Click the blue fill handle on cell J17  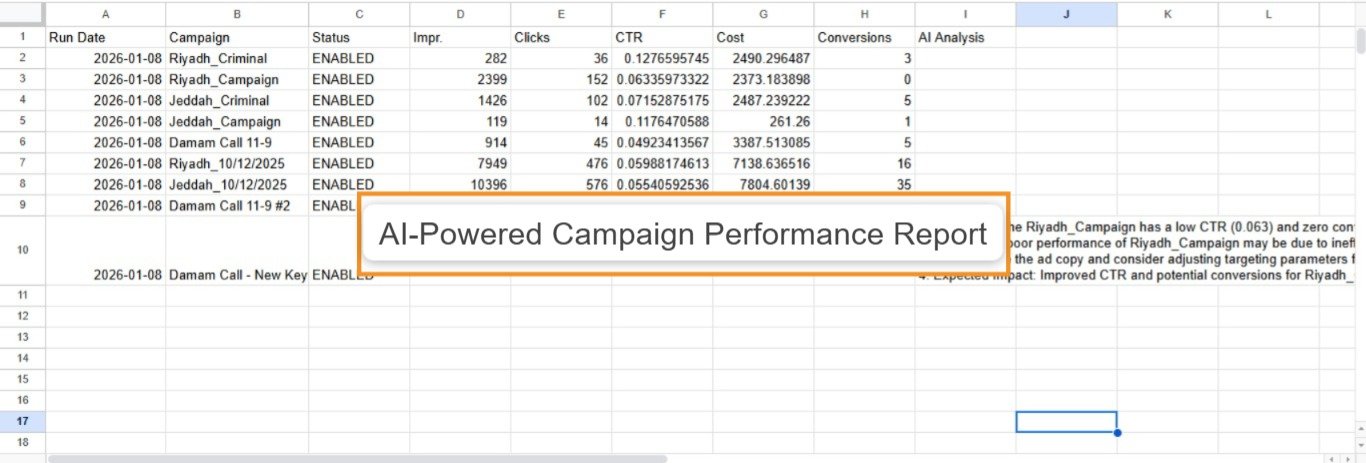click(1117, 432)
